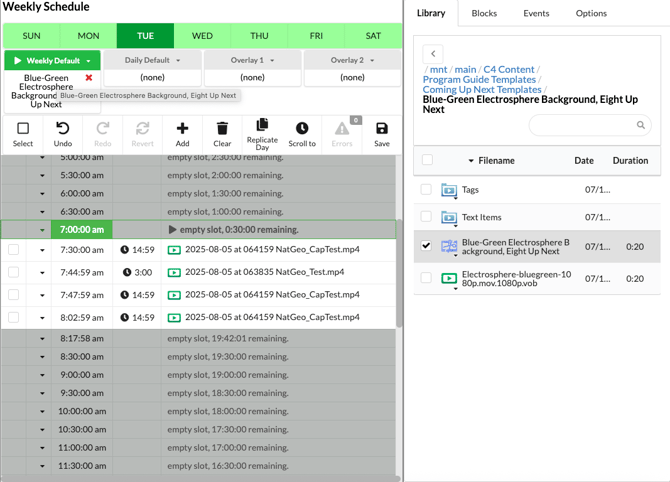Click the Text Items folder icon

449,217
